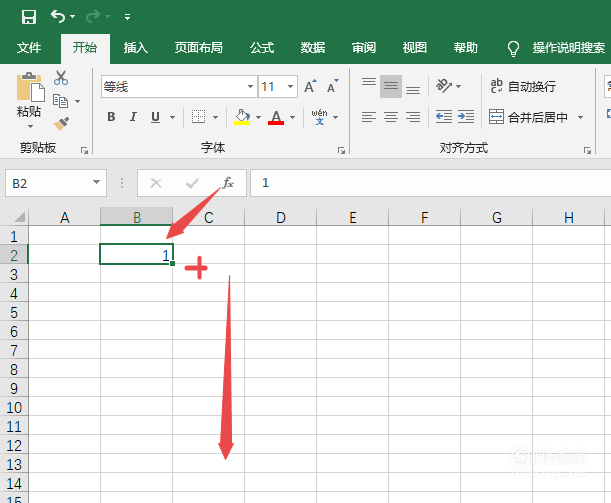The width and height of the screenshot is (611, 503).
Task: Open the 公式 tab
Action: coord(262,48)
